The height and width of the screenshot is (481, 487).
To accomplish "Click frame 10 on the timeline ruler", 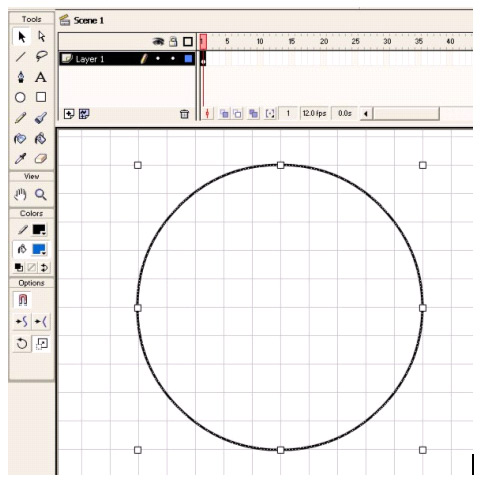I will pos(260,41).
